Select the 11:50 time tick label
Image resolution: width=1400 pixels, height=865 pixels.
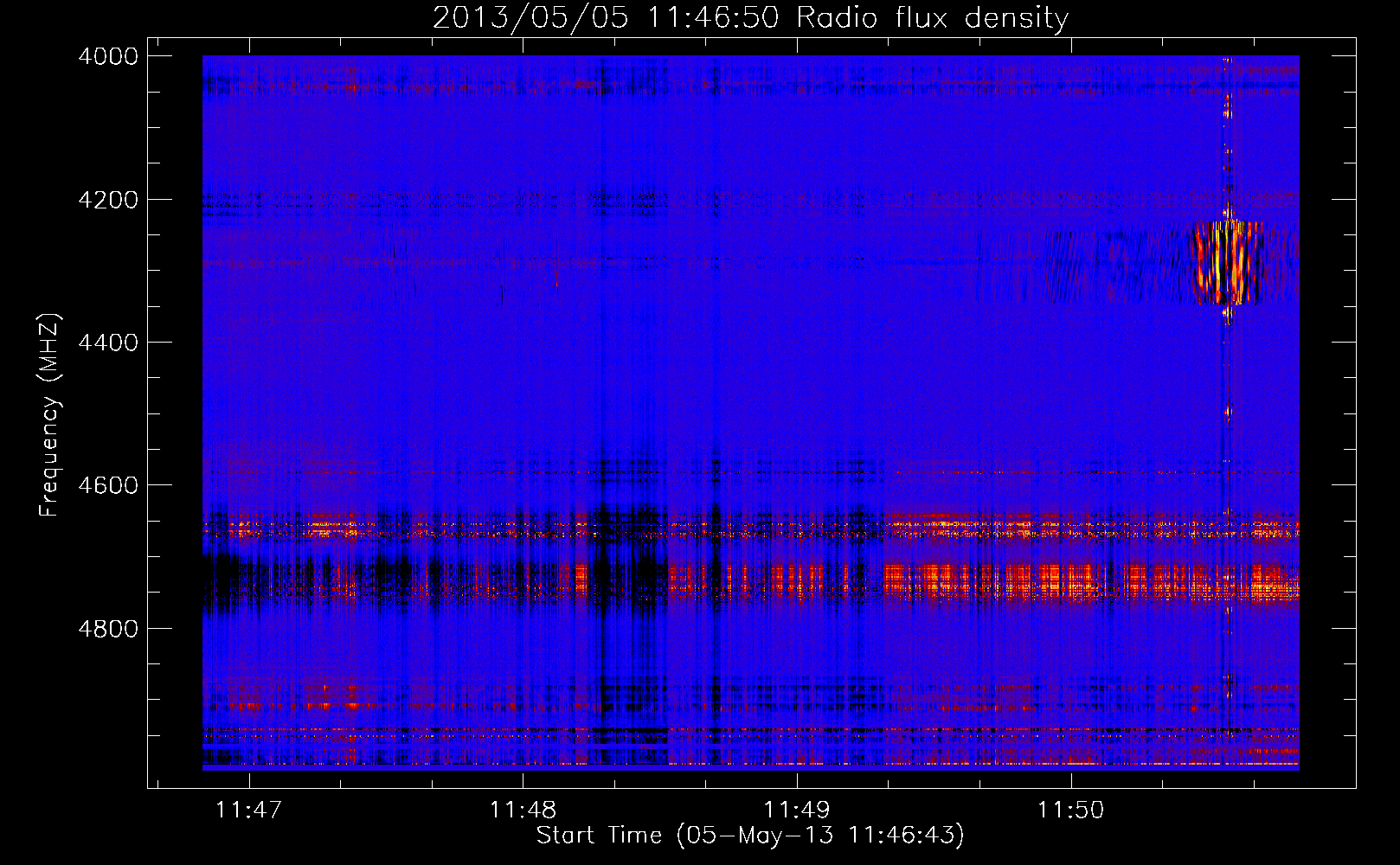tap(1071, 810)
